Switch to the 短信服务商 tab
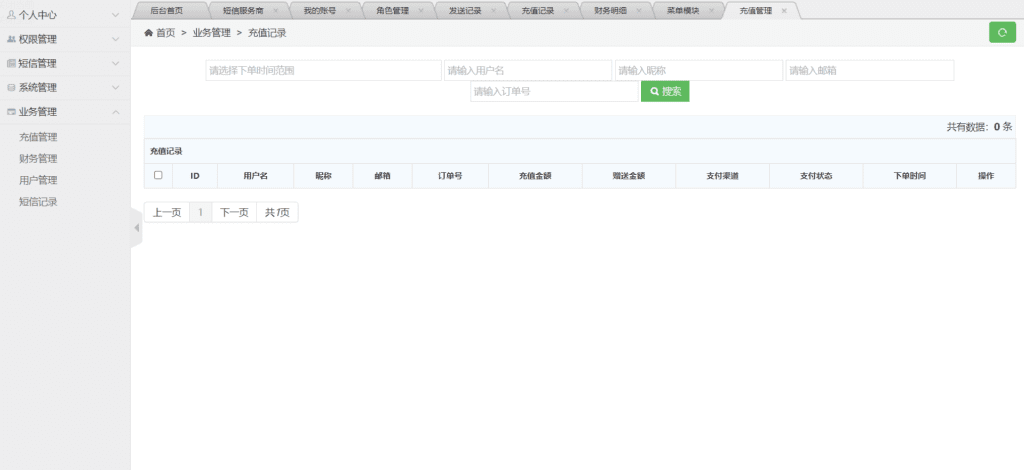The image size is (1024, 470). (x=243, y=11)
